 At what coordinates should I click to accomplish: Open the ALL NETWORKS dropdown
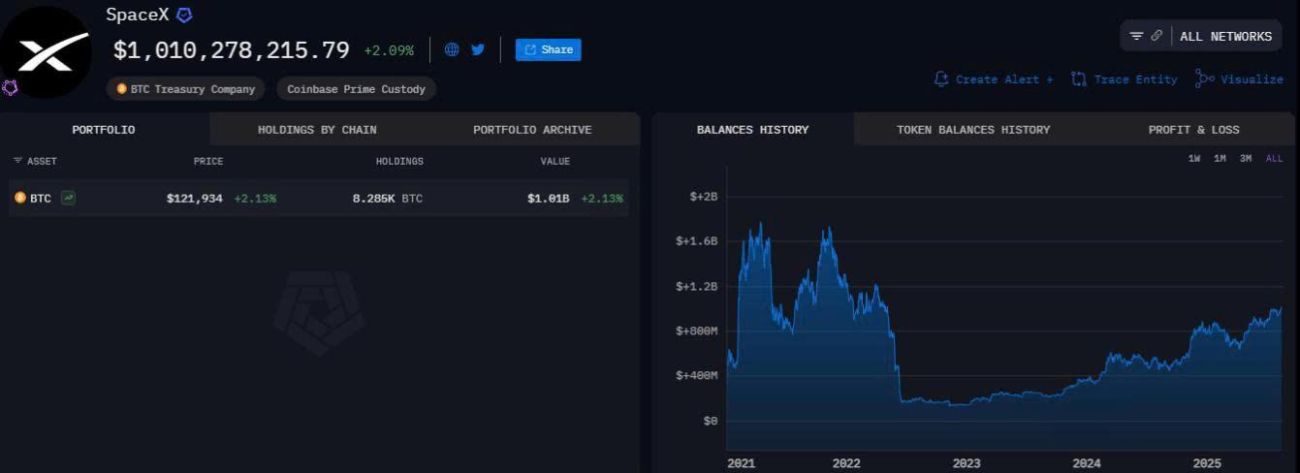point(1225,36)
